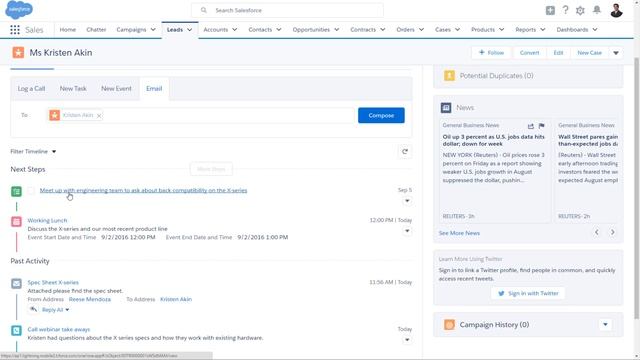Open the Notifications bell icon
The height and width of the screenshot is (360, 640).
(597, 10)
